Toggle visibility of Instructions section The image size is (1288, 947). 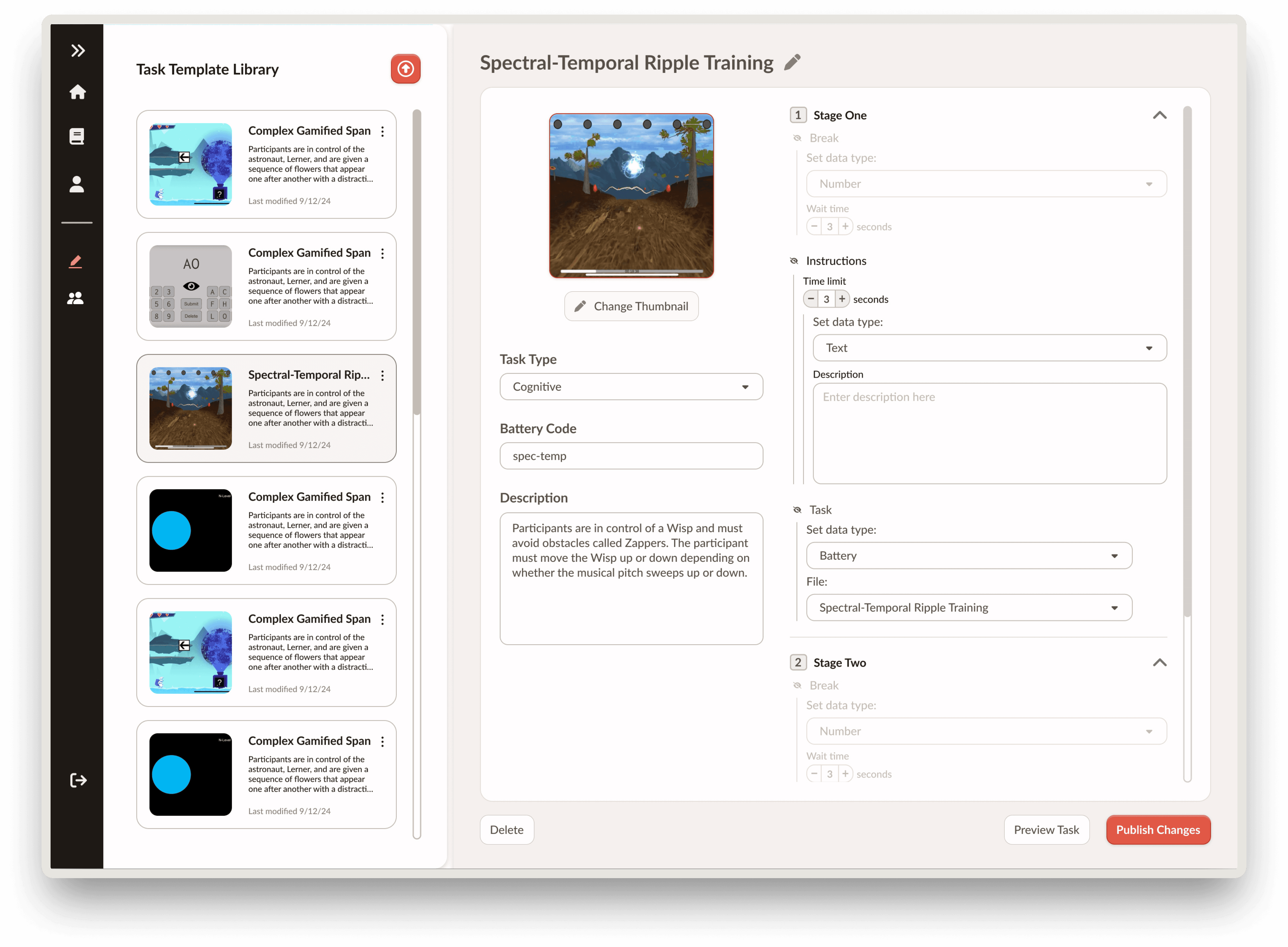point(793,261)
